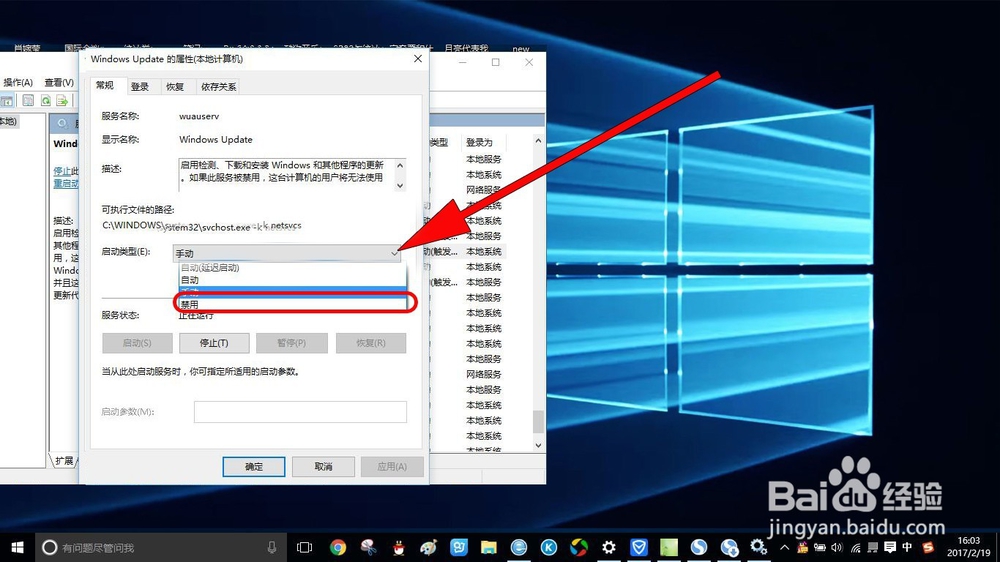Click the 登录为 column header

(x=480, y=142)
